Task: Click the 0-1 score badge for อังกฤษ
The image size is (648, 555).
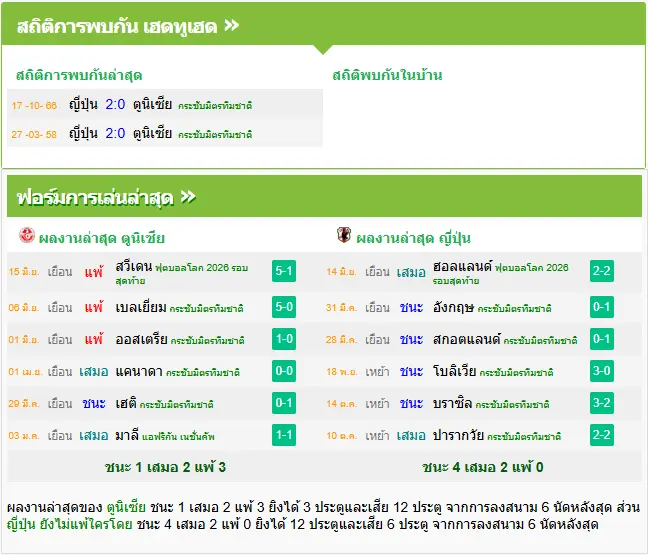Action: tap(602, 307)
